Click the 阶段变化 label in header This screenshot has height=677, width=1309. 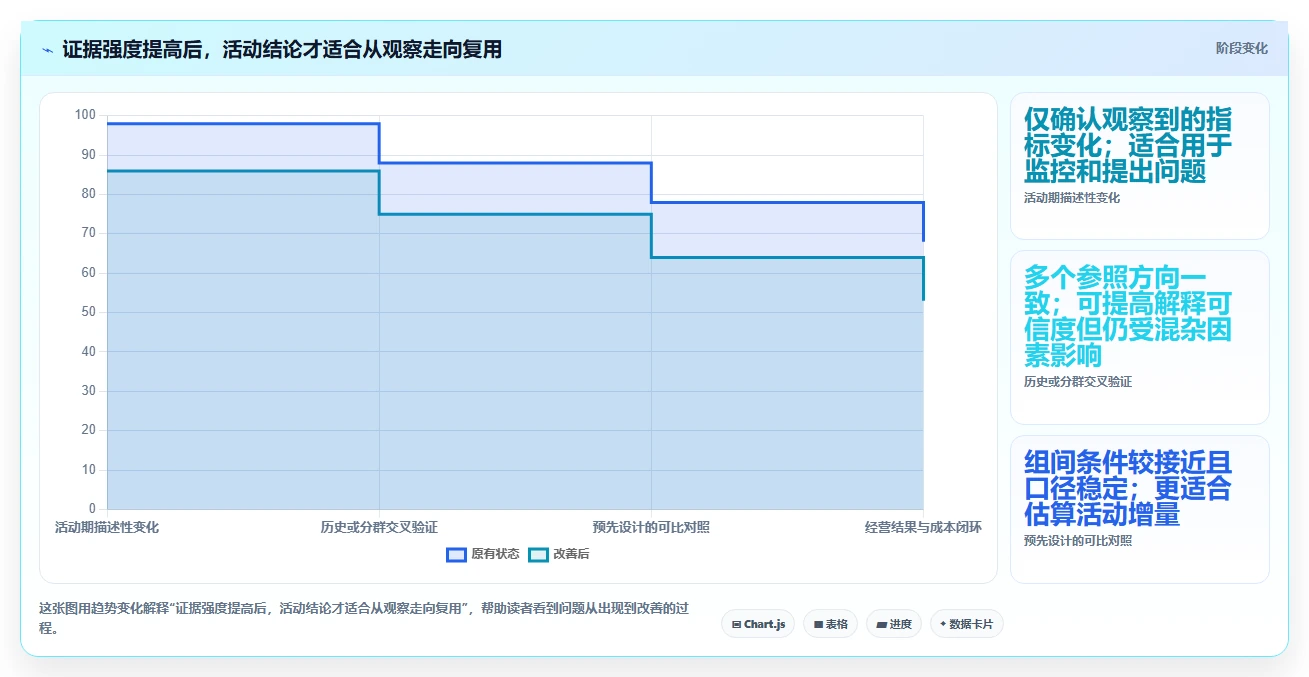tap(1241, 48)
